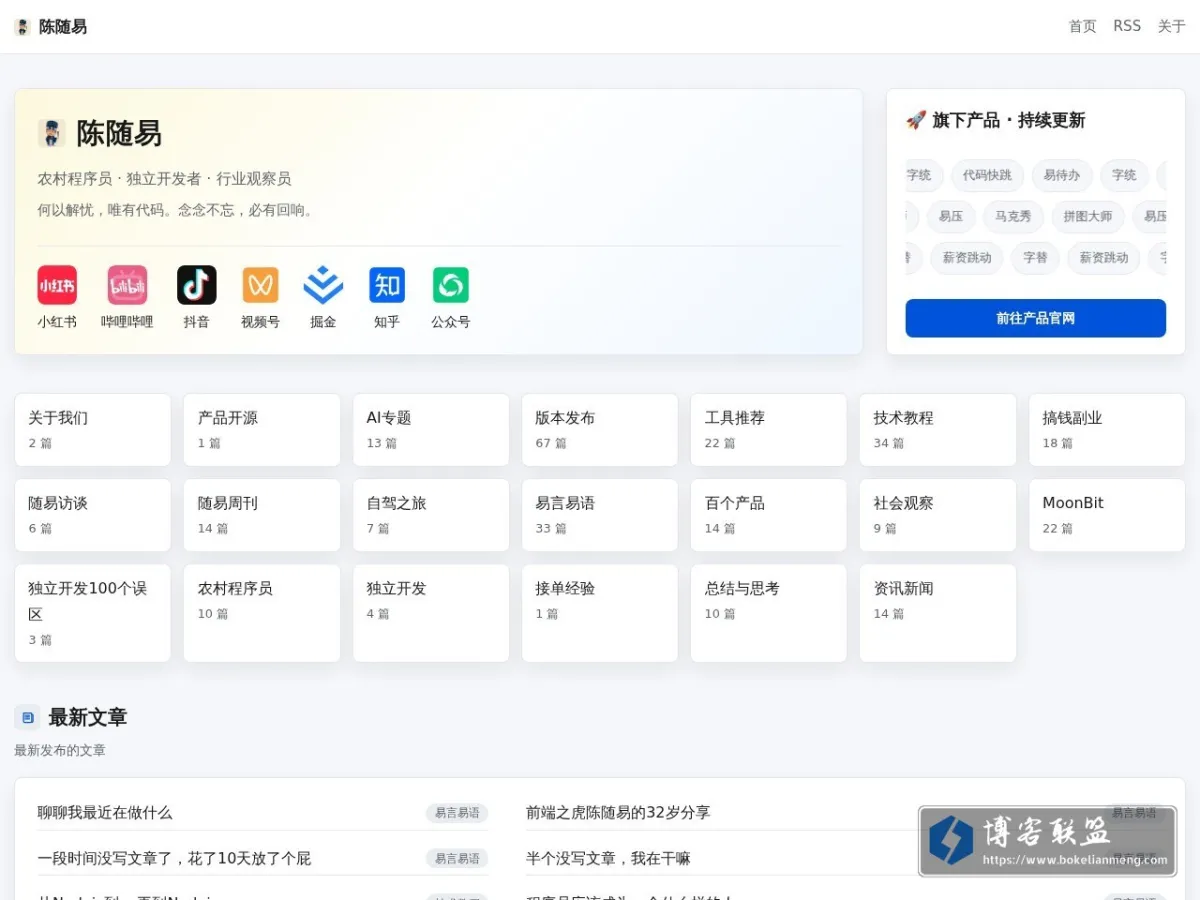Click the 陈随易 site title in header
The width and height of the screenshot is (1200, 900).
point(63,27)
